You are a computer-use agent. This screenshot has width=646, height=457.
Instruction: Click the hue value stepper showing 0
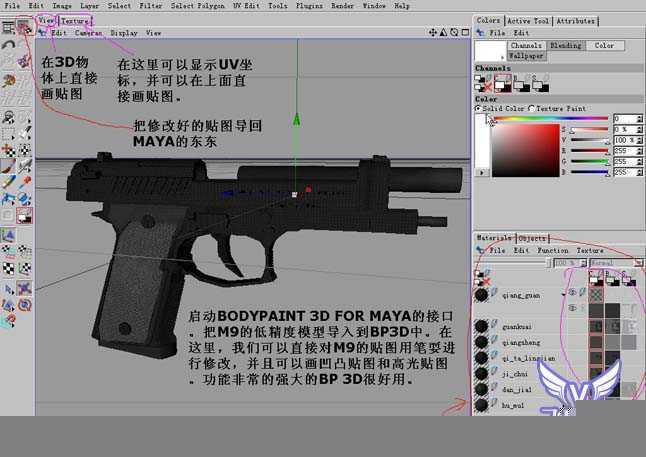pos(639,119)
